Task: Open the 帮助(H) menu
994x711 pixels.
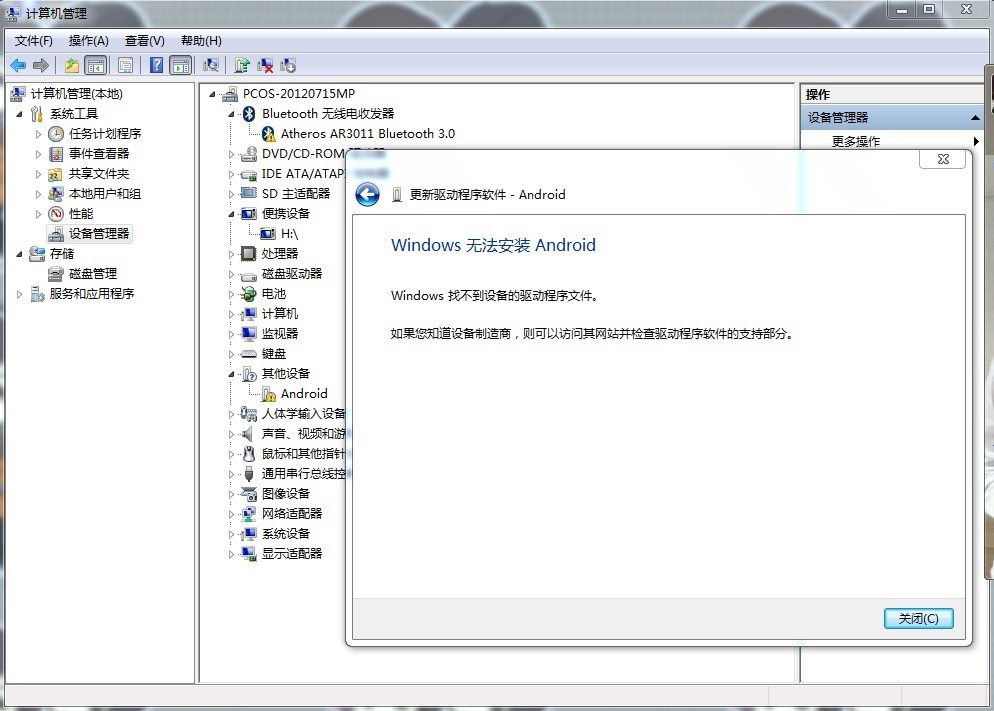Action: [201, 41]
